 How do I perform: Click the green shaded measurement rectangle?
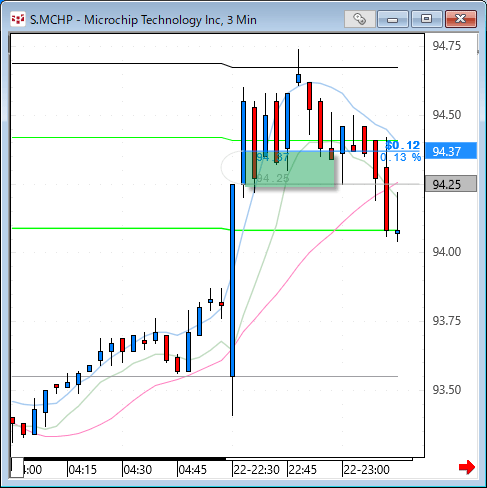point(289,168)
